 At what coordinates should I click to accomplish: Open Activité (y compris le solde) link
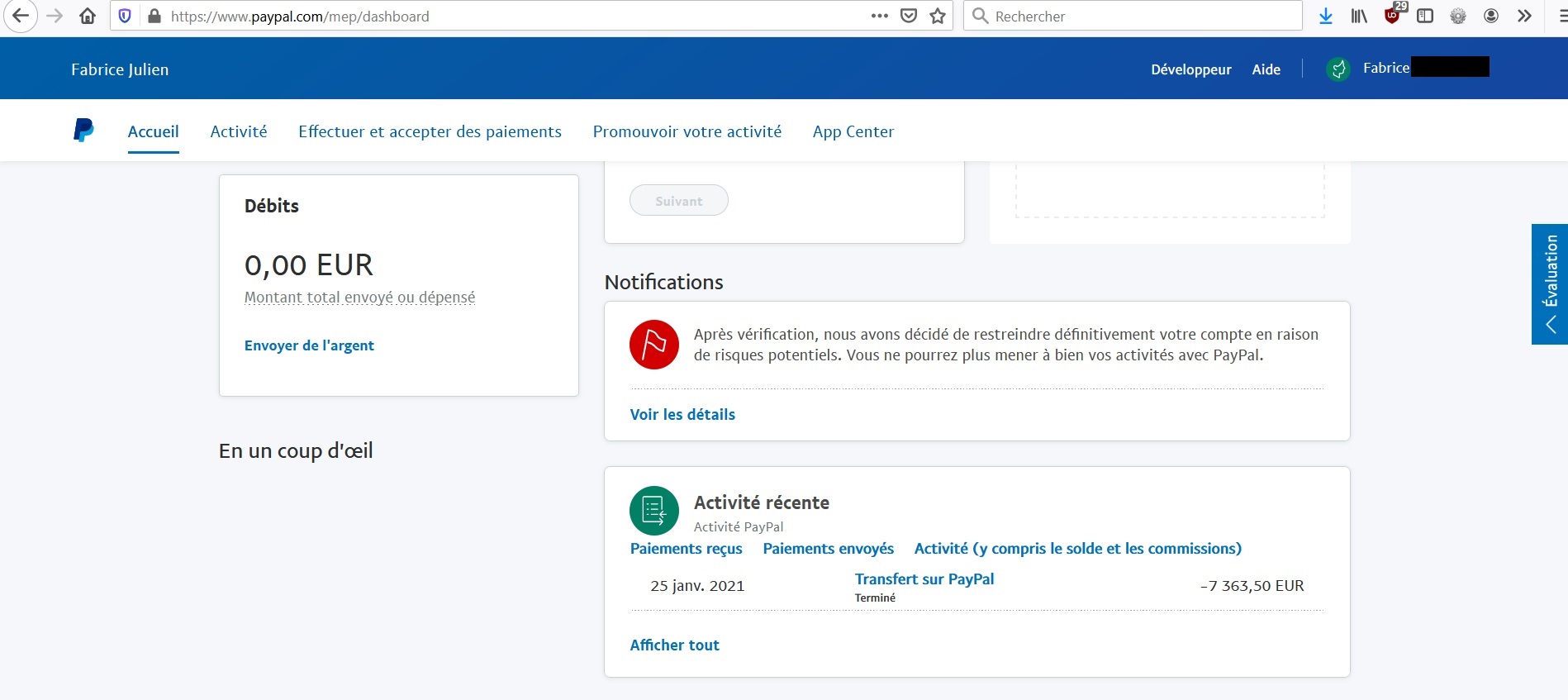(1078, 549)
